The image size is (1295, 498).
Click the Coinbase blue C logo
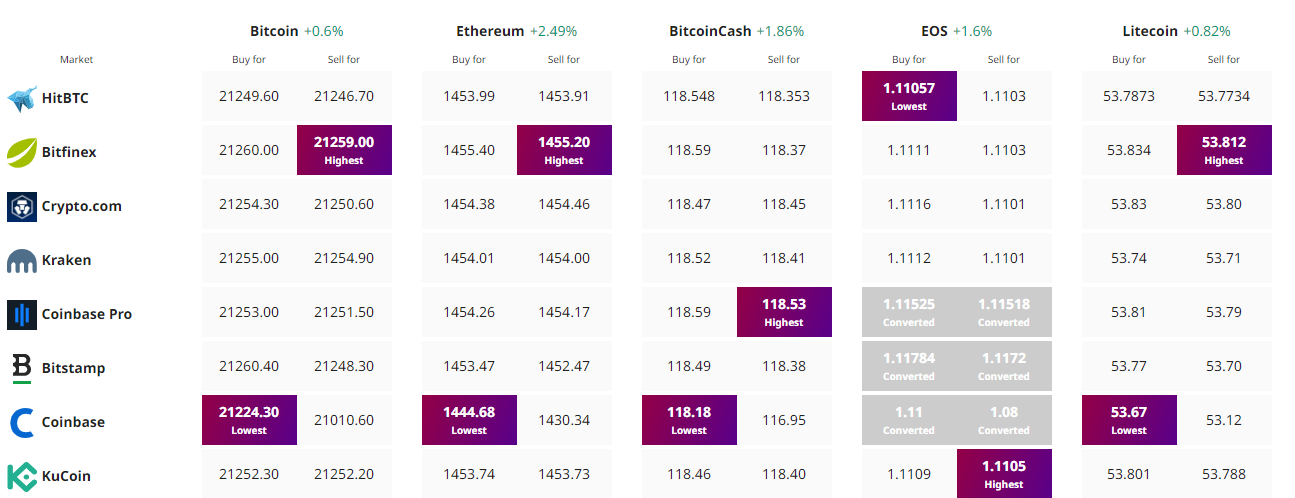[22, 422]
